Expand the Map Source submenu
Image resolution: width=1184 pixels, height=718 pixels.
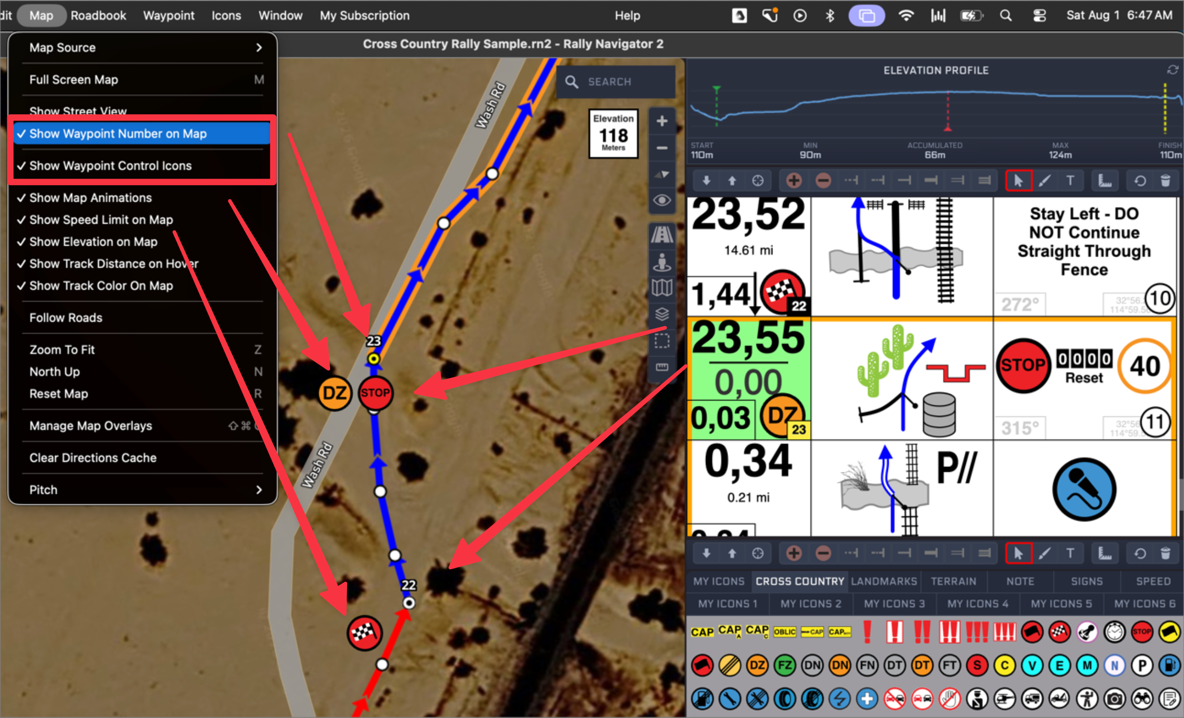point(142,48)
